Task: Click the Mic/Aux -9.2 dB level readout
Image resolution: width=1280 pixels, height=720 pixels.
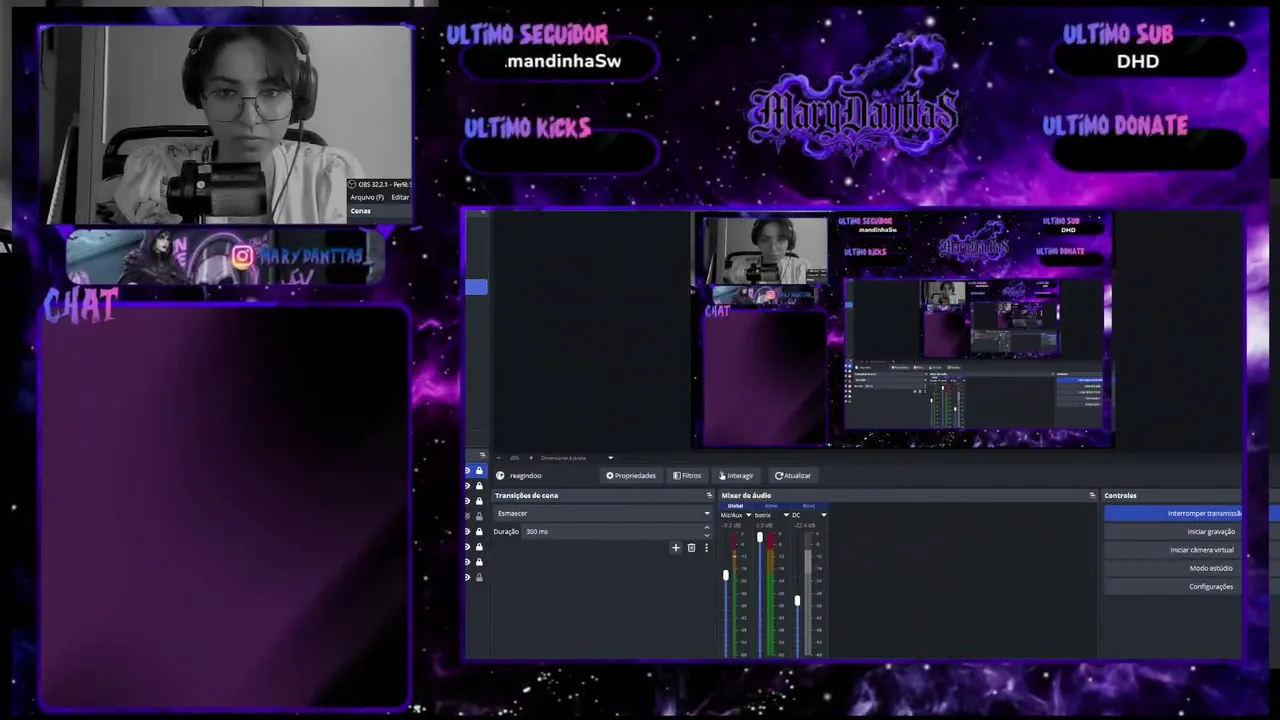Action: [732, 525]
